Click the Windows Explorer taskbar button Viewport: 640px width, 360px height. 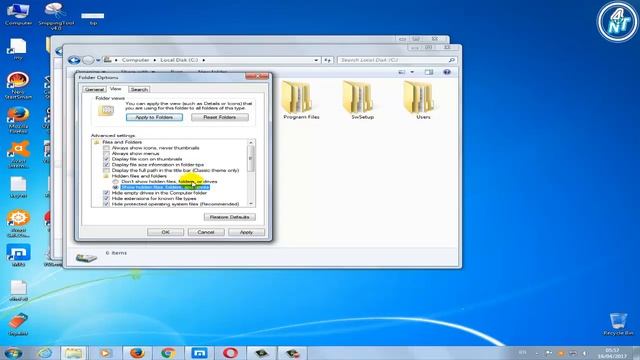(x=74, y=353)
